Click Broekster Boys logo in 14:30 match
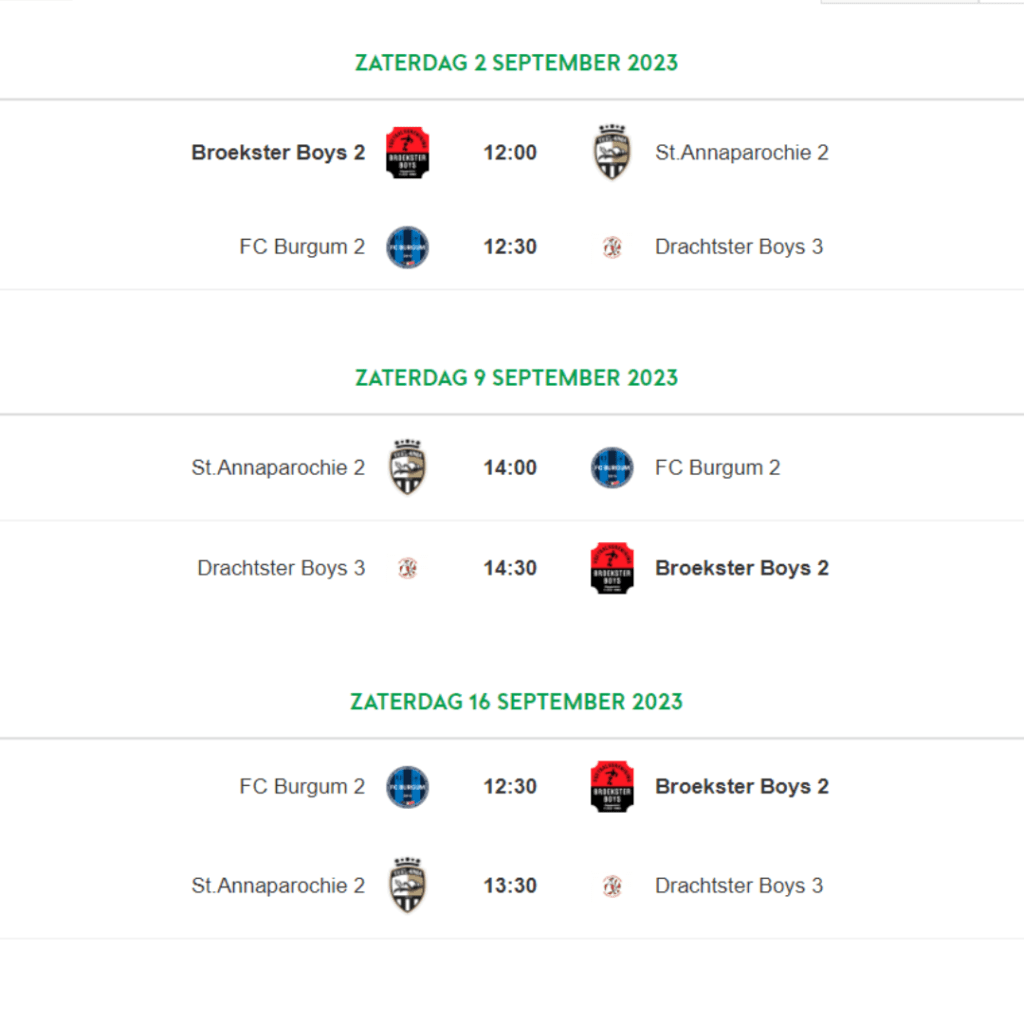This screenshot has width=1024, height=1024. 612,568
